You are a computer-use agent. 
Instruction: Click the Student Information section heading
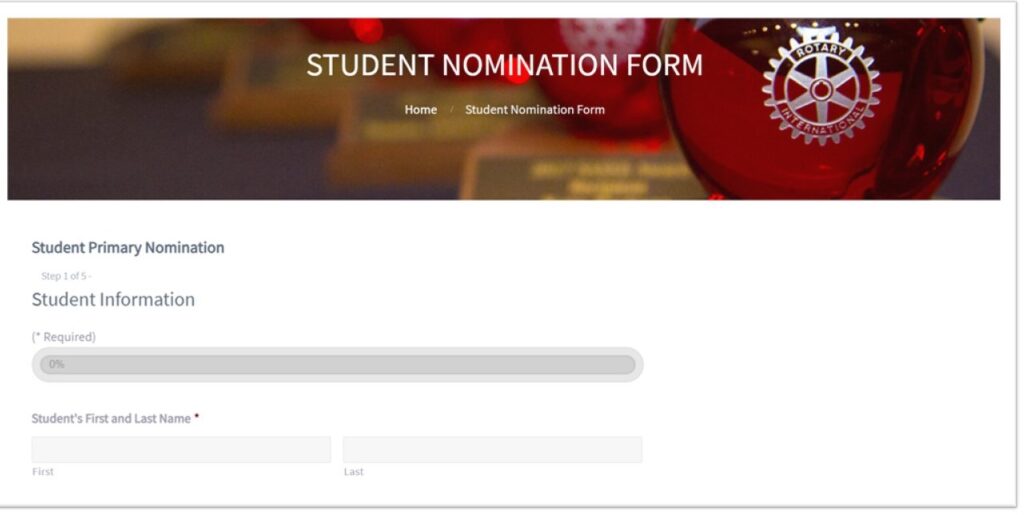113,300
